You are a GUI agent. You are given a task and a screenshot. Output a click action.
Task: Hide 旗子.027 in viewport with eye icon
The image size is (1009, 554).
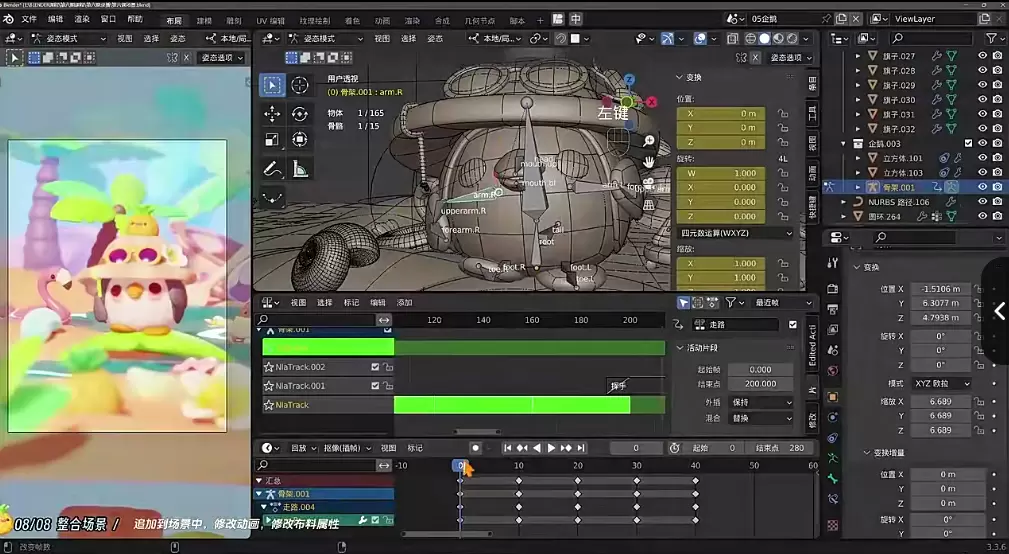tap(982, 56)
